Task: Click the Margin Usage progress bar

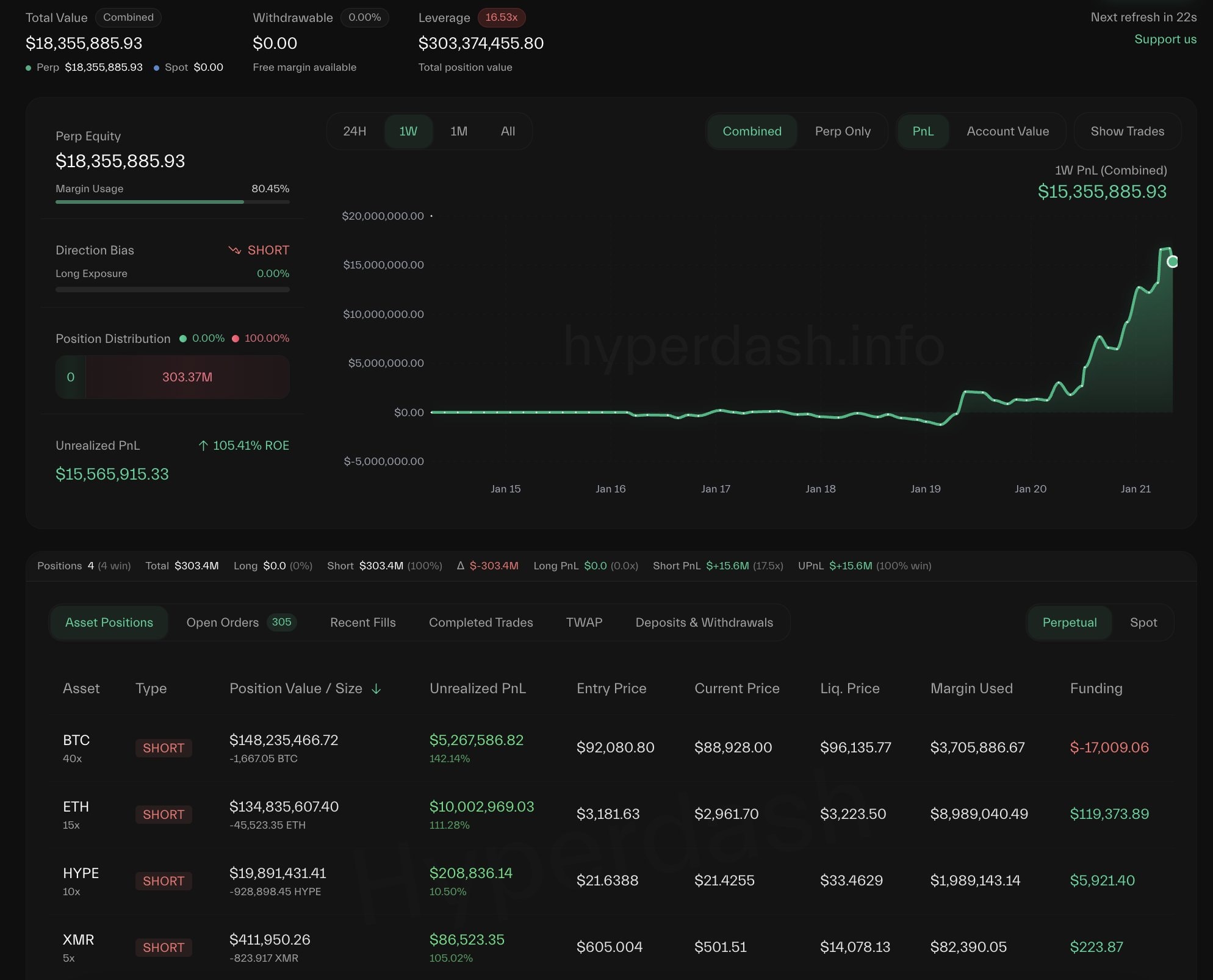Action: (x=172, y=202)
